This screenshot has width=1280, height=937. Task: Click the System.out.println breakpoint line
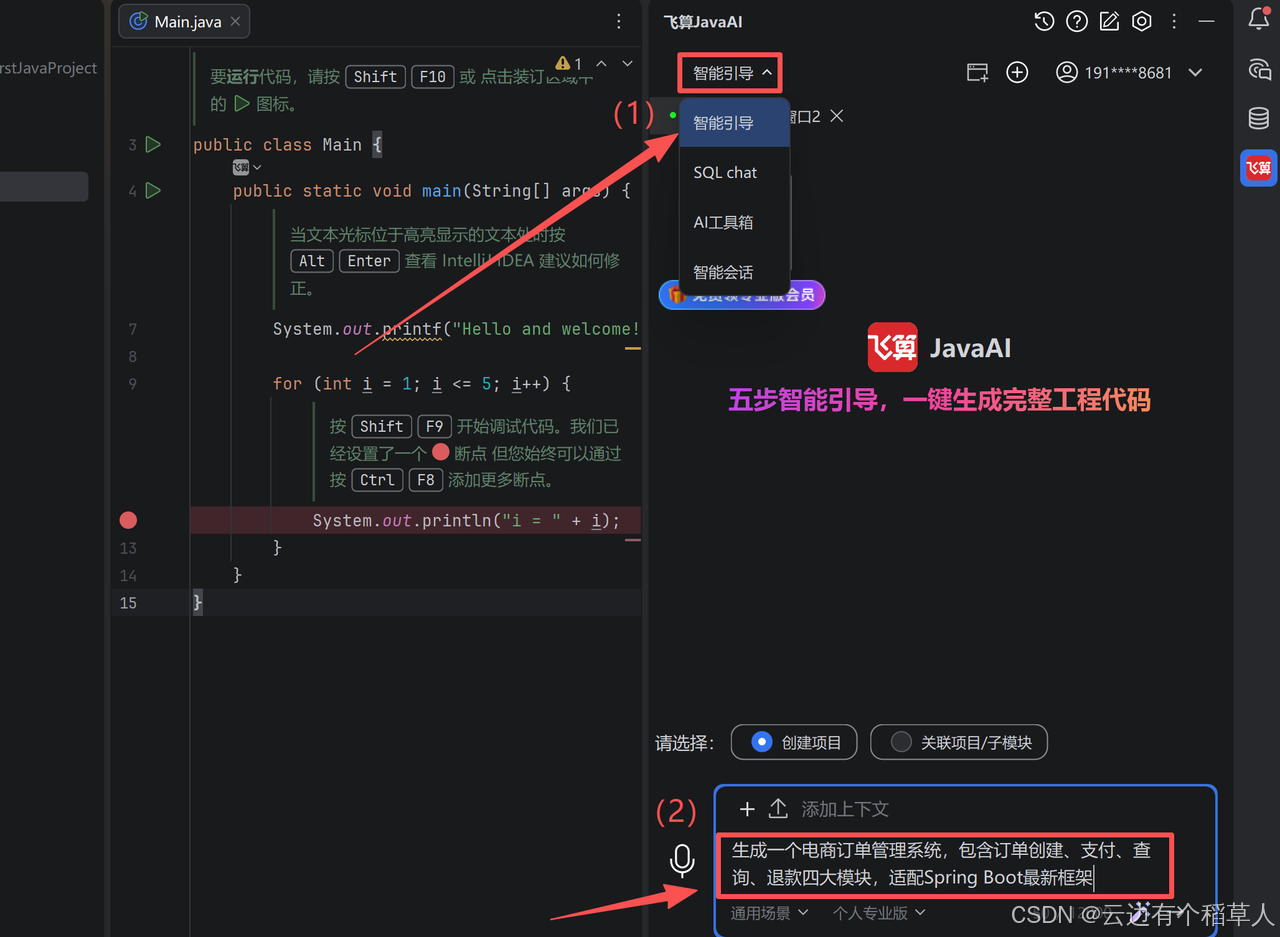click(x=466, y=520)
